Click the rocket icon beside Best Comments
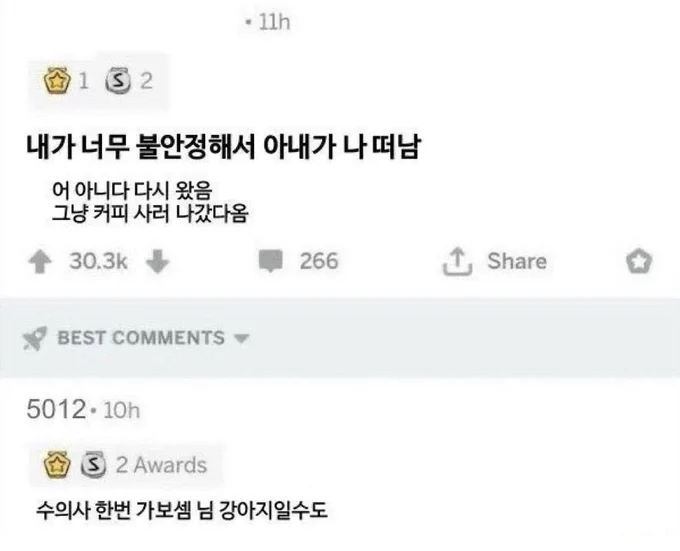The image size is (680, 551). coord(35,338)
